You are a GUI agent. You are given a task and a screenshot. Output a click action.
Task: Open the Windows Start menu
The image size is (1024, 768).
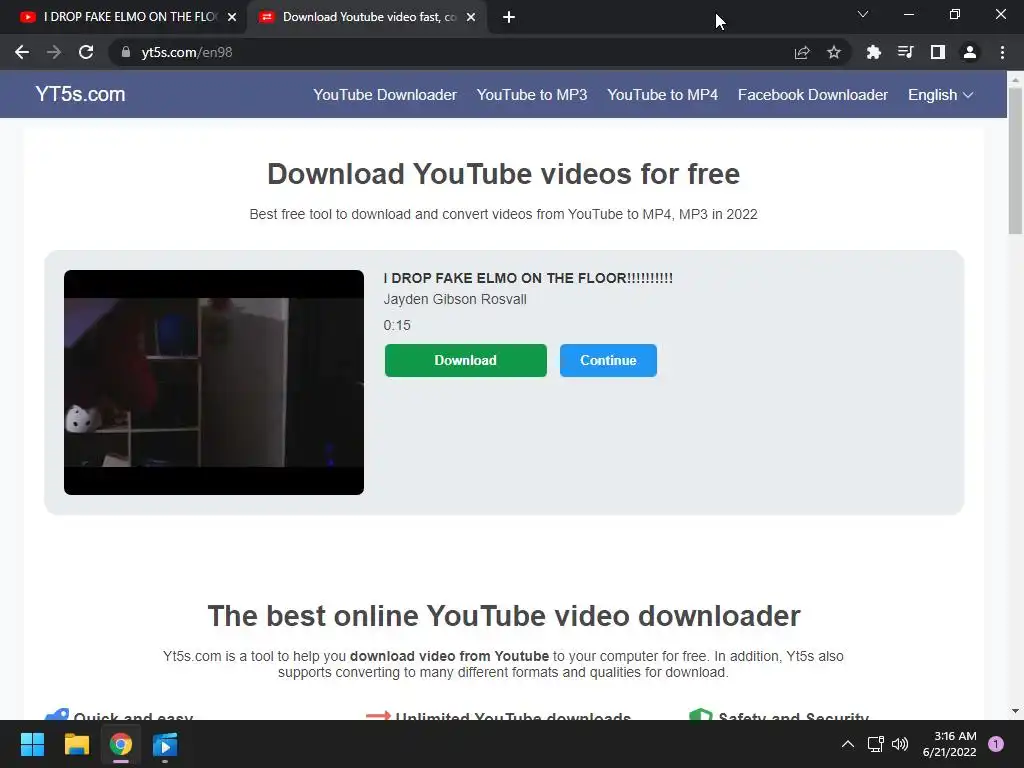[32, 744]
